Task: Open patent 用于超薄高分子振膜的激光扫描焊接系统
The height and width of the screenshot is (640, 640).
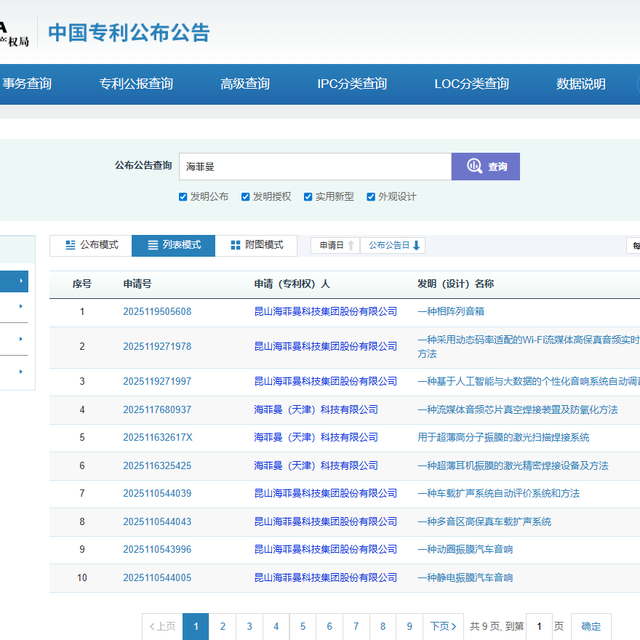Action: click(x=503, y=438)
